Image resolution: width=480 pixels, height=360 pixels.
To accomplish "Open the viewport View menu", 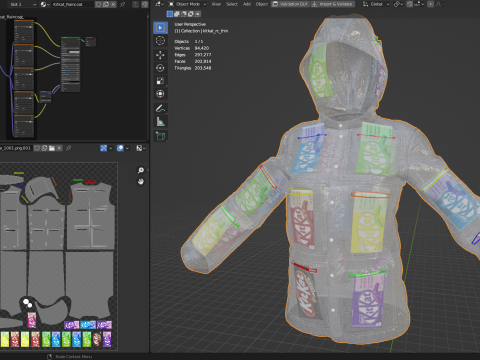I will click(216, 4).
